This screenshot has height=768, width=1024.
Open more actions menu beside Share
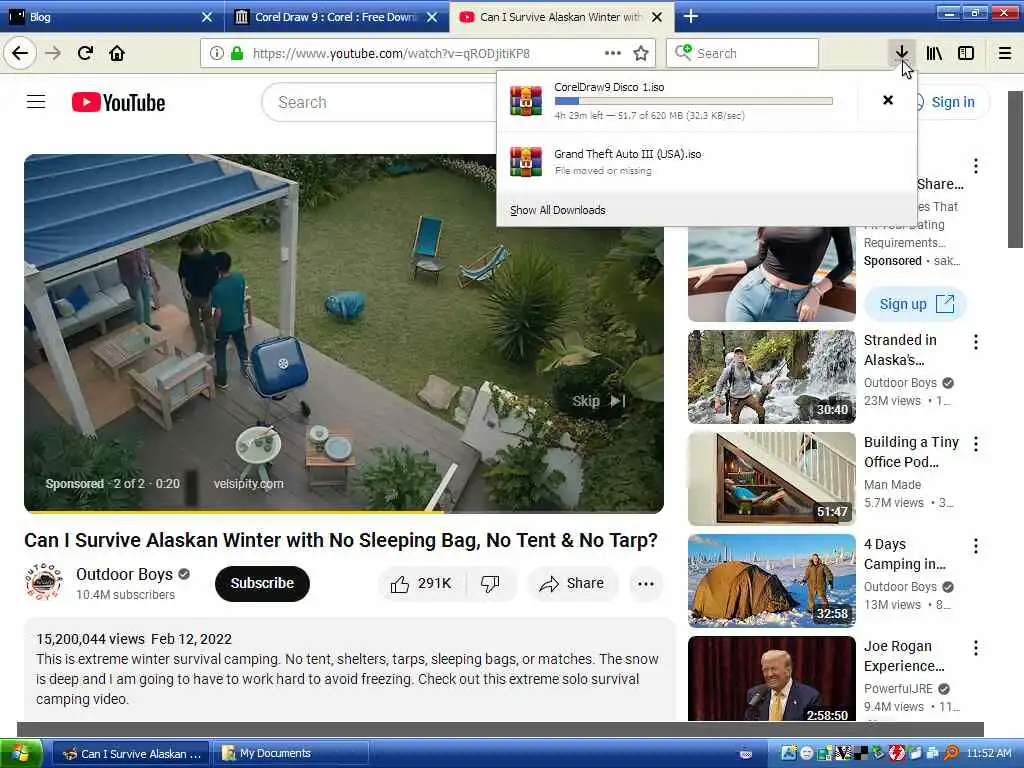point(646,584)
